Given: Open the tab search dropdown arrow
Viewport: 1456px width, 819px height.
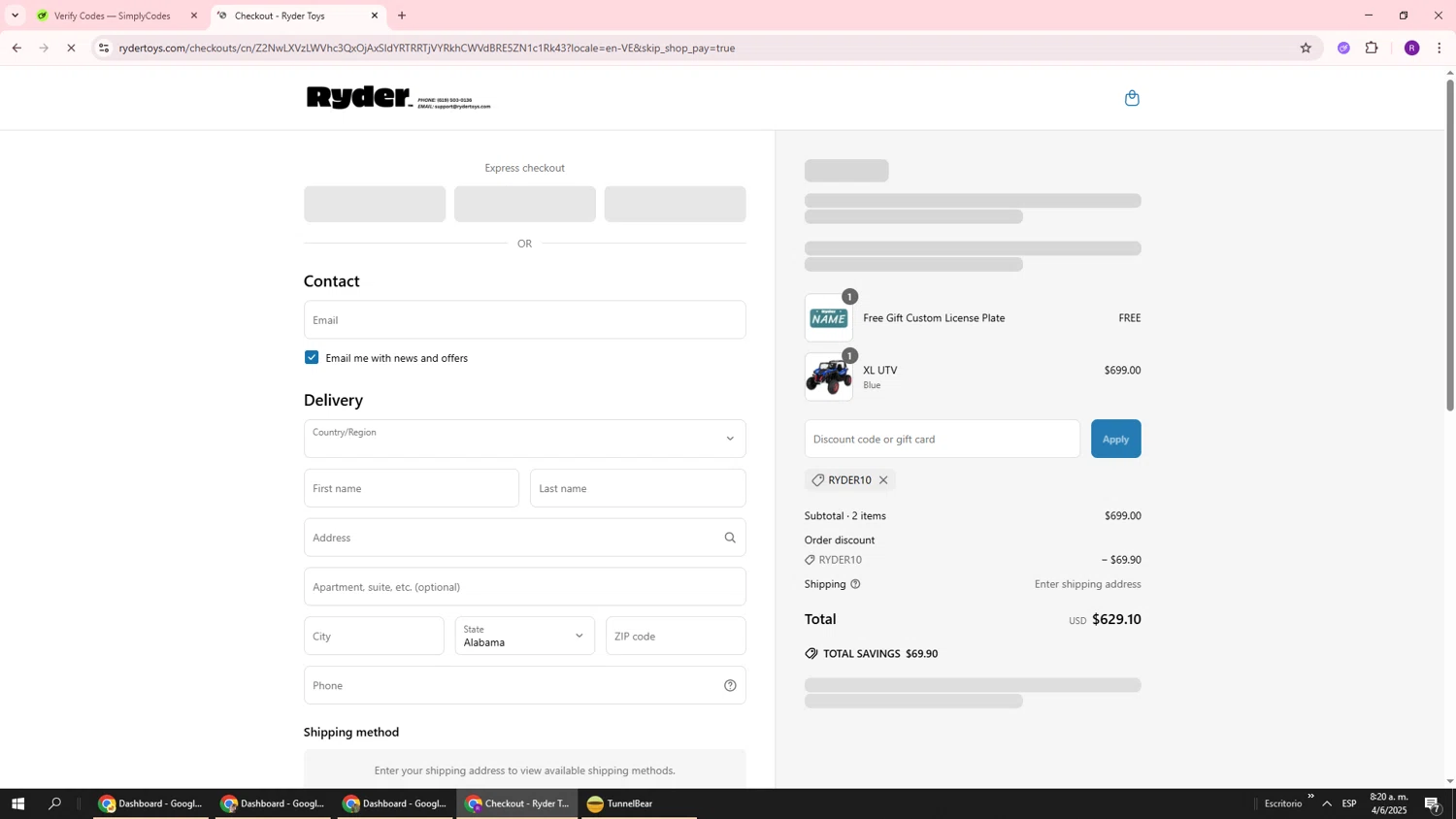Looking at the screenshot, I should point(15,16).
